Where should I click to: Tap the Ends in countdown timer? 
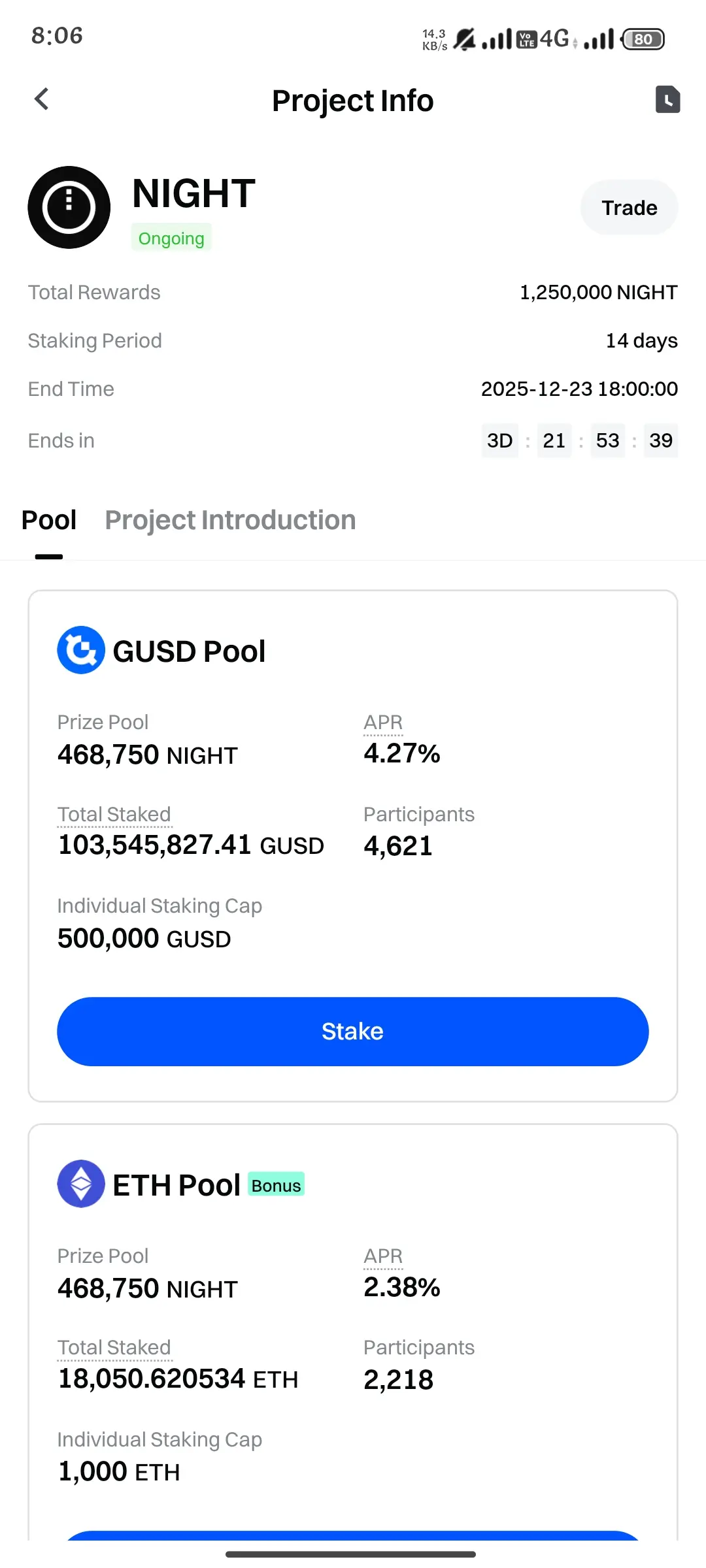(x=579, y=441)
